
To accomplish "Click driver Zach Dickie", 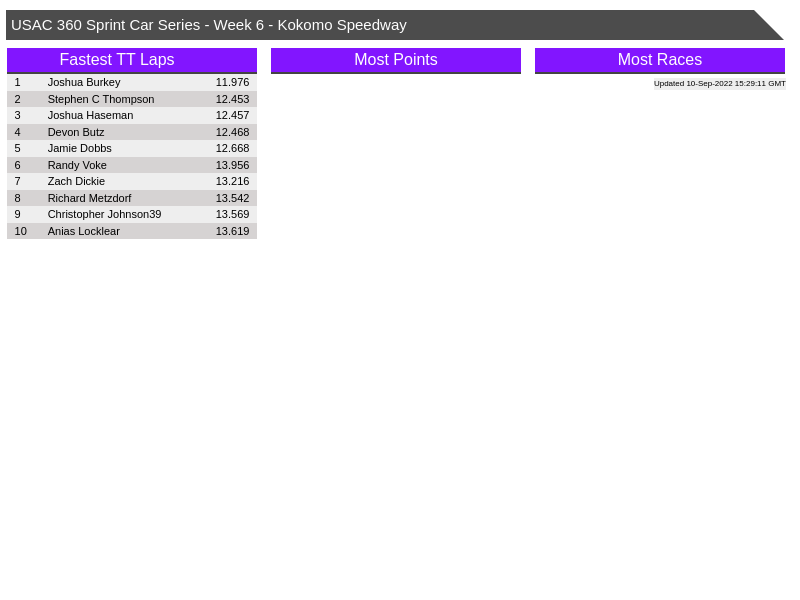I will coord(76,181).
